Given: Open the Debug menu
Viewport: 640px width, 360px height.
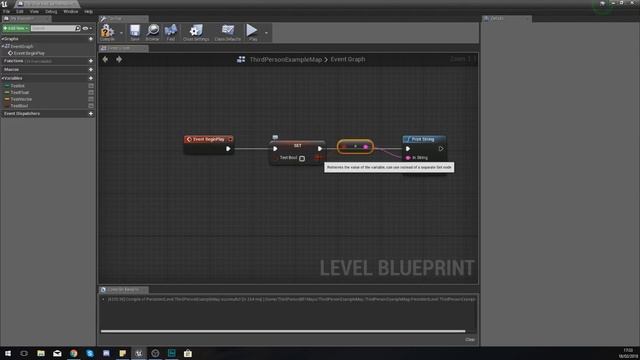Looking at the screenshot, I should point(51,12).
